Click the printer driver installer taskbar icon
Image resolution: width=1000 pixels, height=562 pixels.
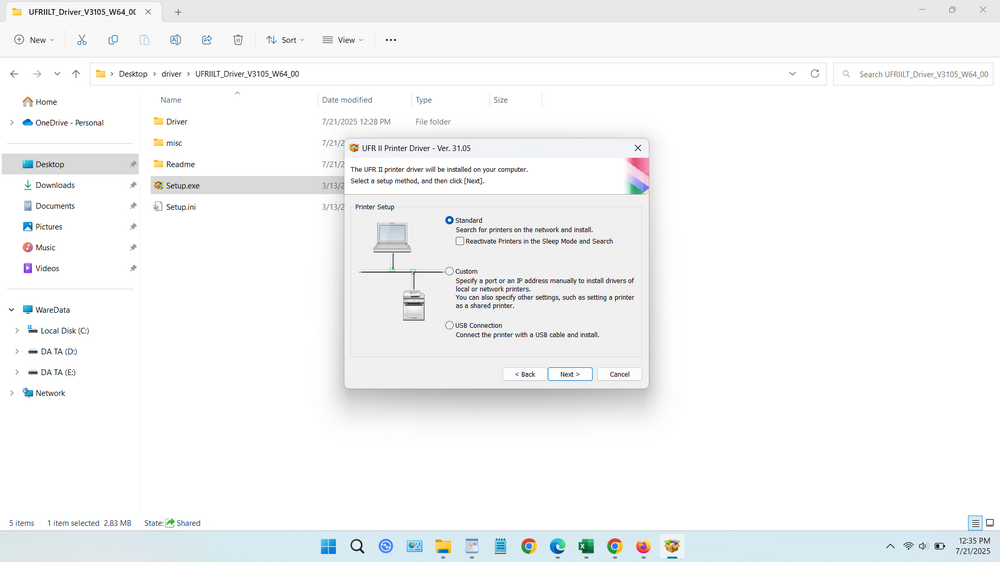point(672,546)
